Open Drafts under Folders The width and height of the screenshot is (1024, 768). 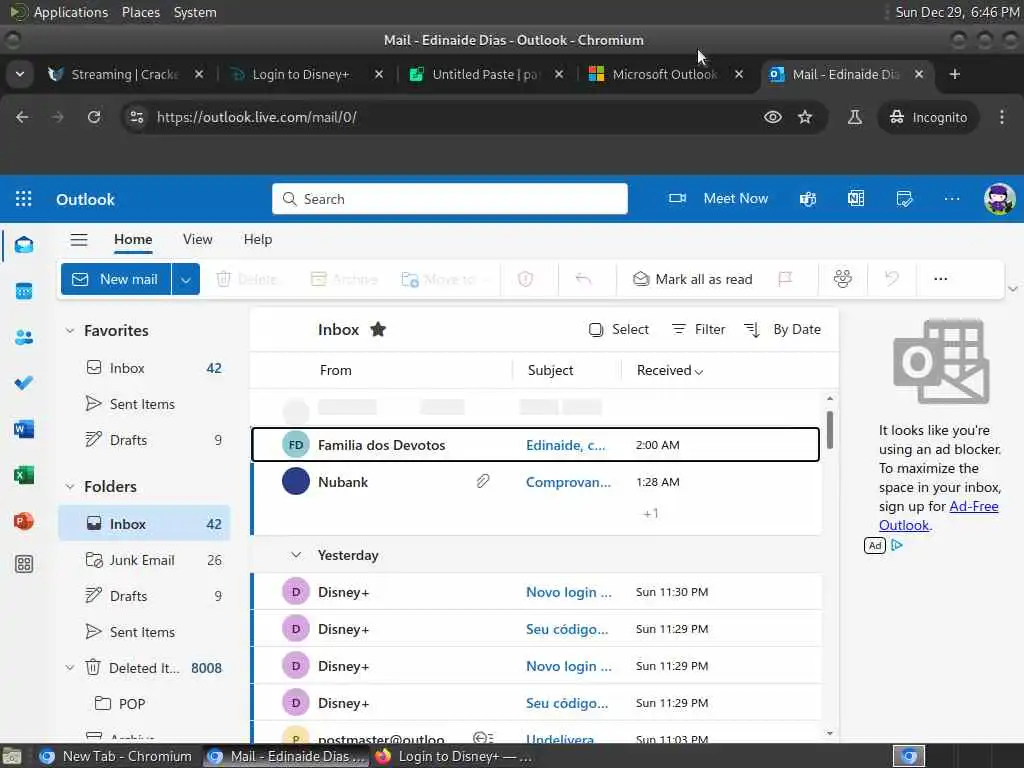144,596
